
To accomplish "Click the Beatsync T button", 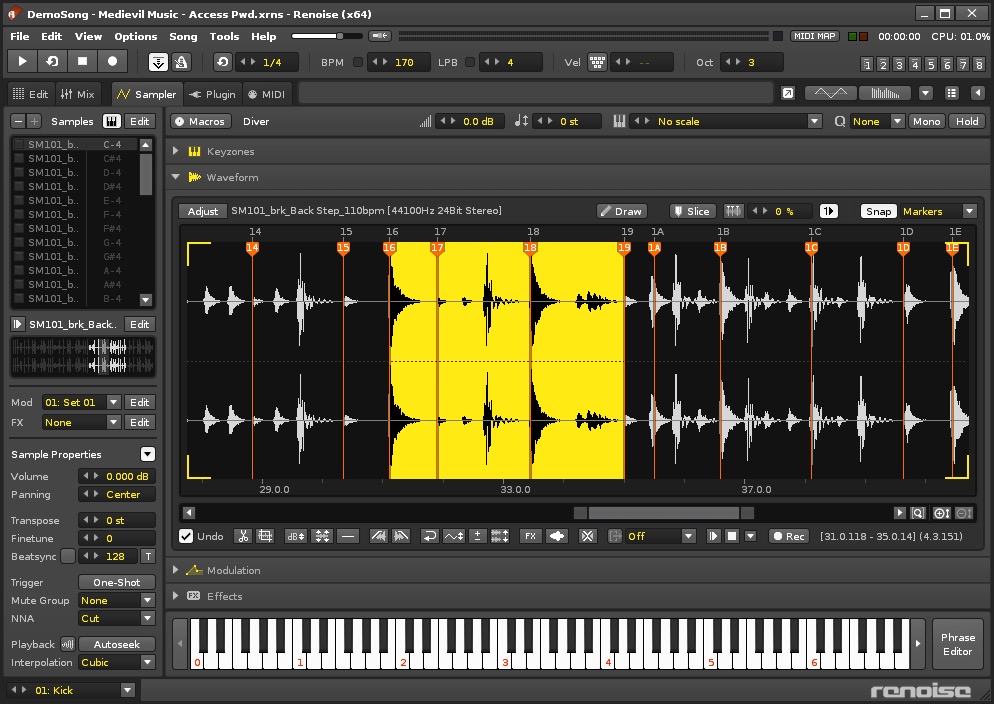I will point(148,556).
